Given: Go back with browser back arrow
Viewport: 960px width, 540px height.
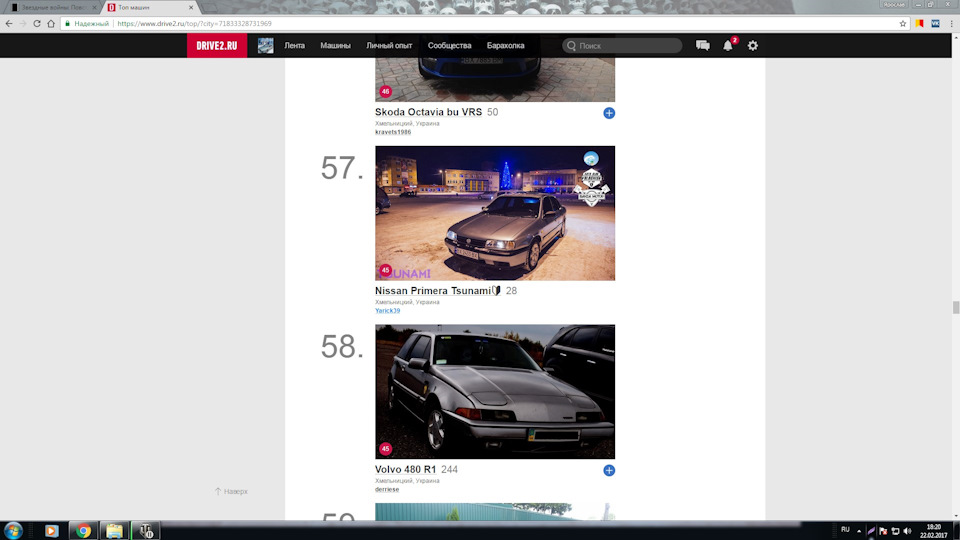Looking at the screenshot, I should click(x=9, y=23).
